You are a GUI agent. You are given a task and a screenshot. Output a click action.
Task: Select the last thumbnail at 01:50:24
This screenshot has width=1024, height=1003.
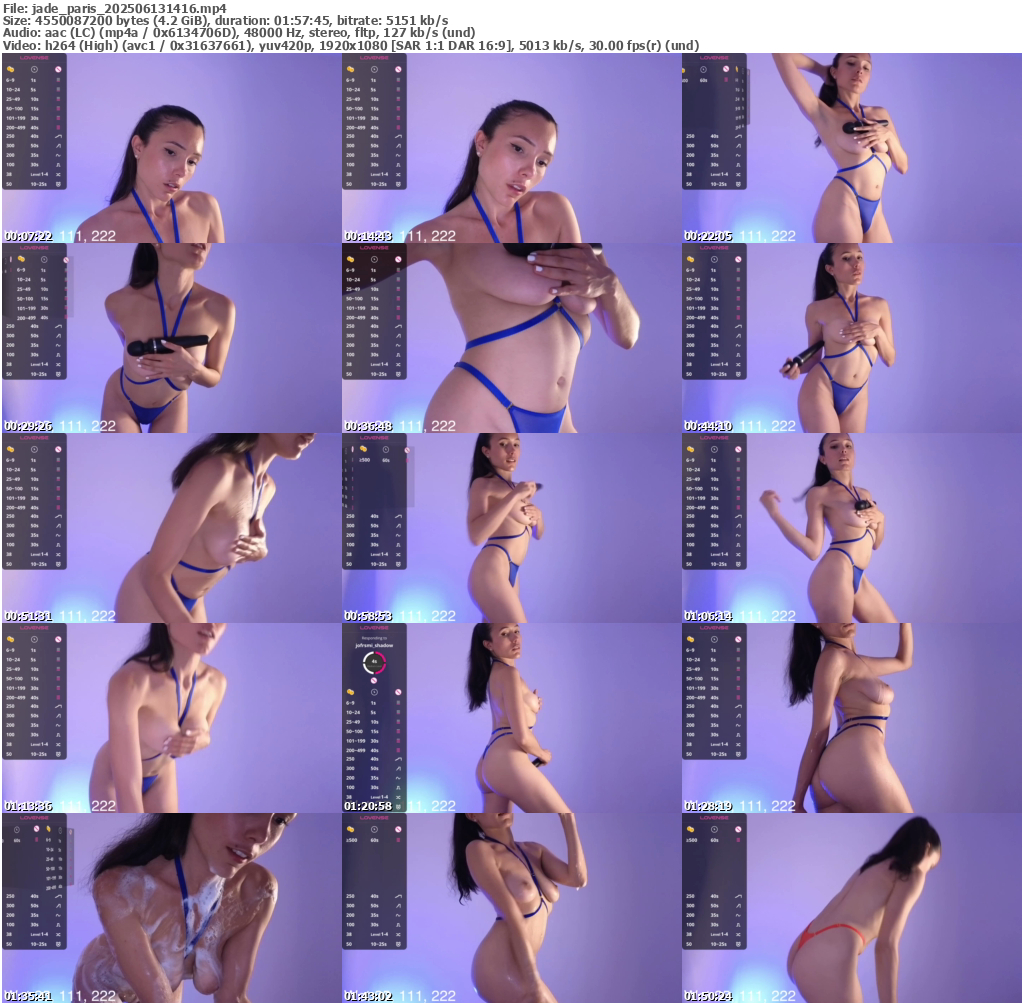point(851,908)
